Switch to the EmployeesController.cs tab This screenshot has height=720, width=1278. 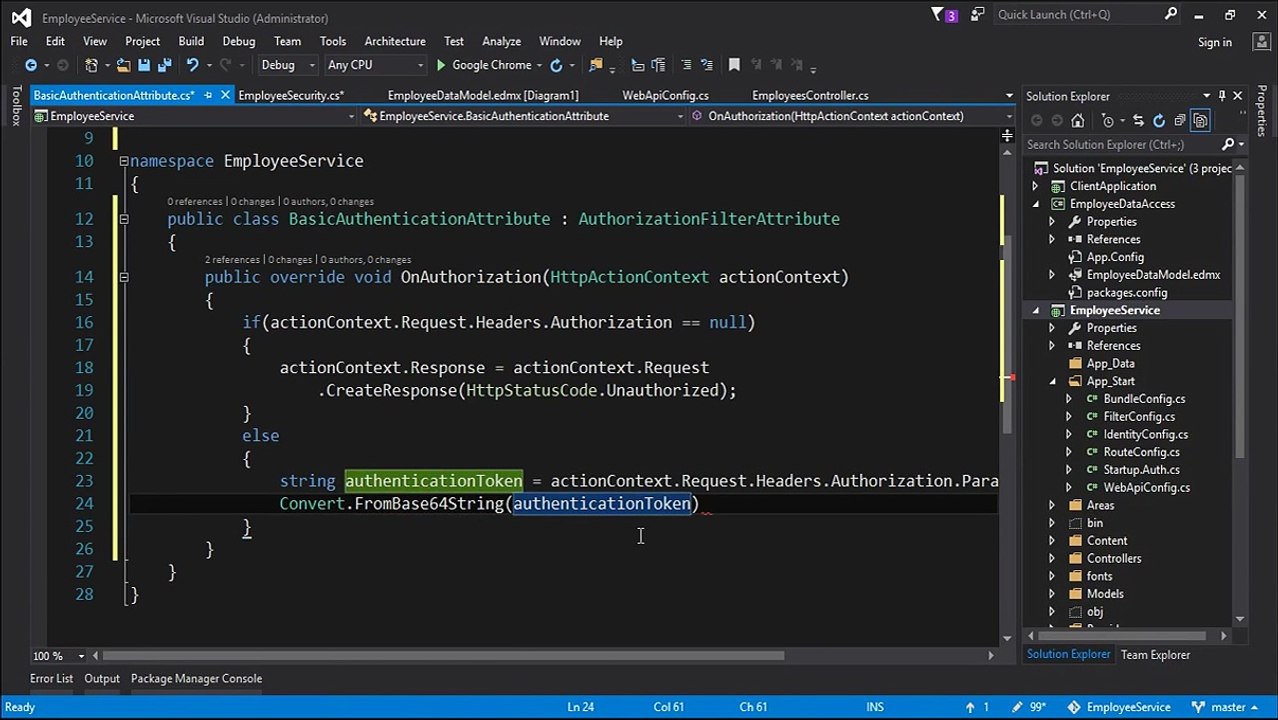point(810,96)
